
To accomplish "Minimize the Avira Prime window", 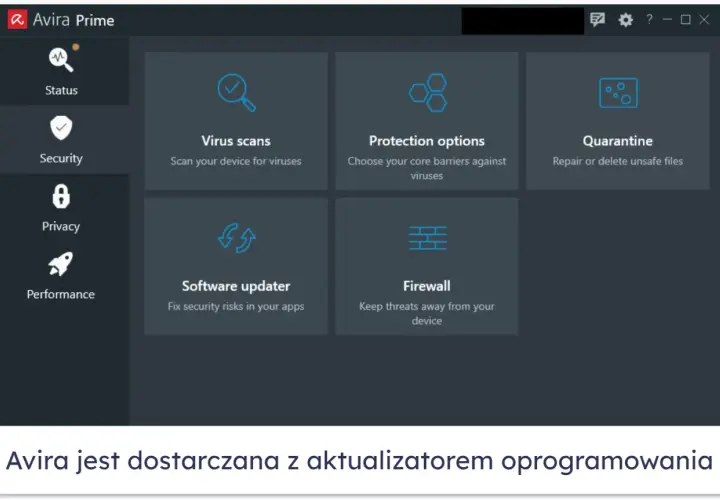I will coord(667,19).
